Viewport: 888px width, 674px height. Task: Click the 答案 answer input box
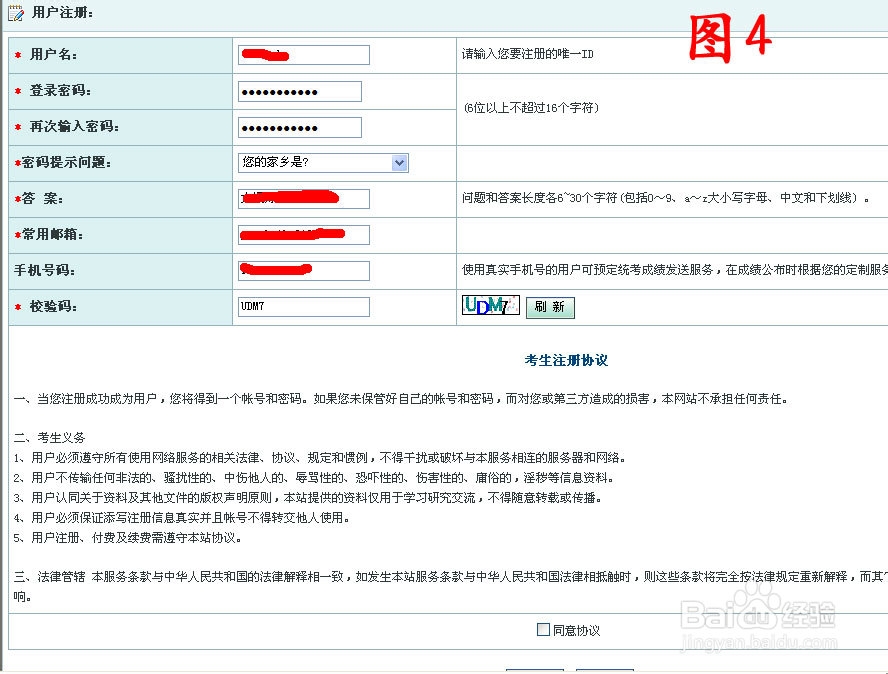pyautogui.click(x=303, y=199)
